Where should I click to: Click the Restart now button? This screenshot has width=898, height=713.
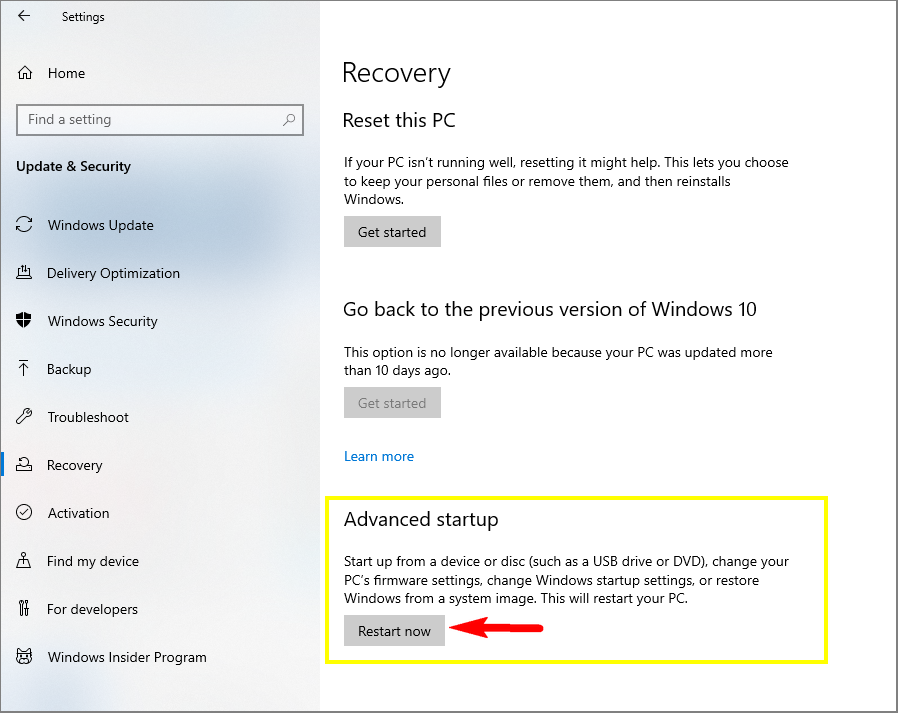pyautogui.click(x=394, y=631)
